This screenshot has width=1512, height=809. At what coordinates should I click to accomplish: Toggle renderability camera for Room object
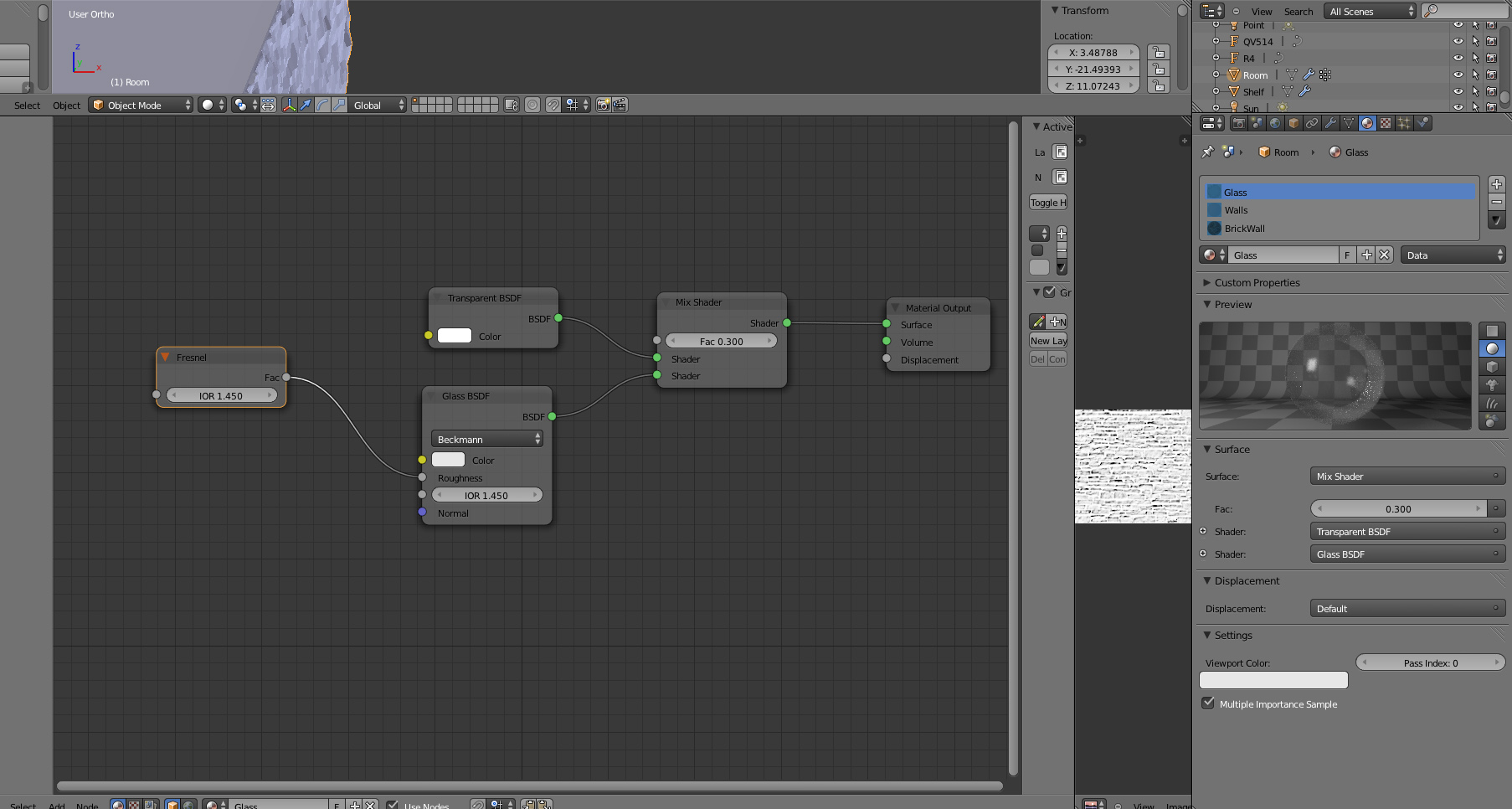coord(1491,75)
